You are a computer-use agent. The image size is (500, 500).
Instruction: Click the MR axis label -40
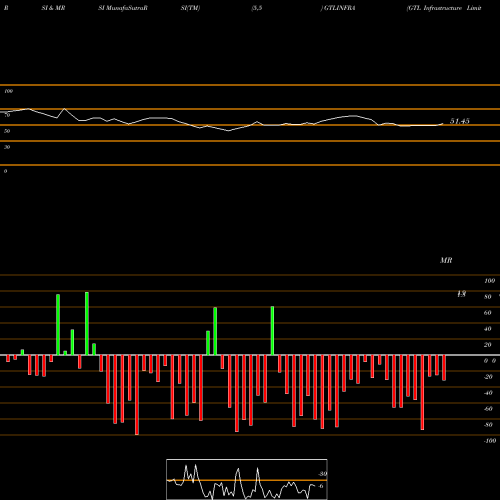(x=488, y=393)
